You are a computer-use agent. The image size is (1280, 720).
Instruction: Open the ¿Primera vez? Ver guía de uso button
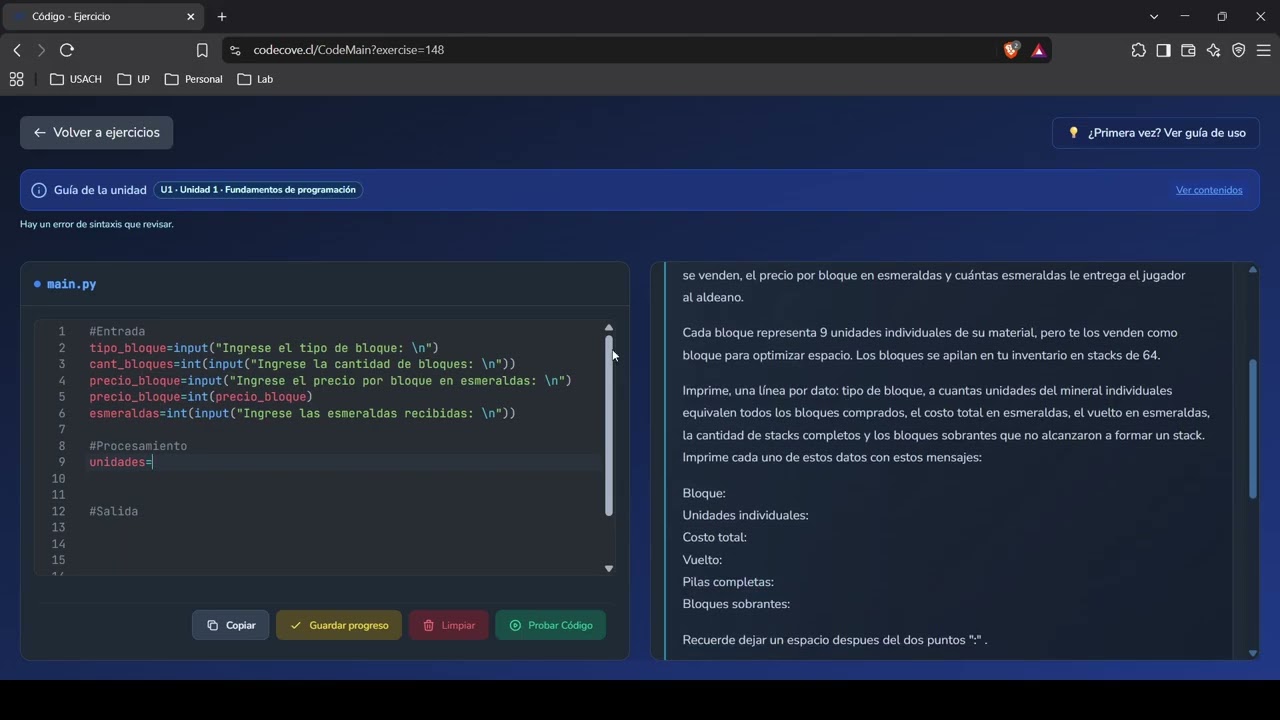[x=1156, y=132]
